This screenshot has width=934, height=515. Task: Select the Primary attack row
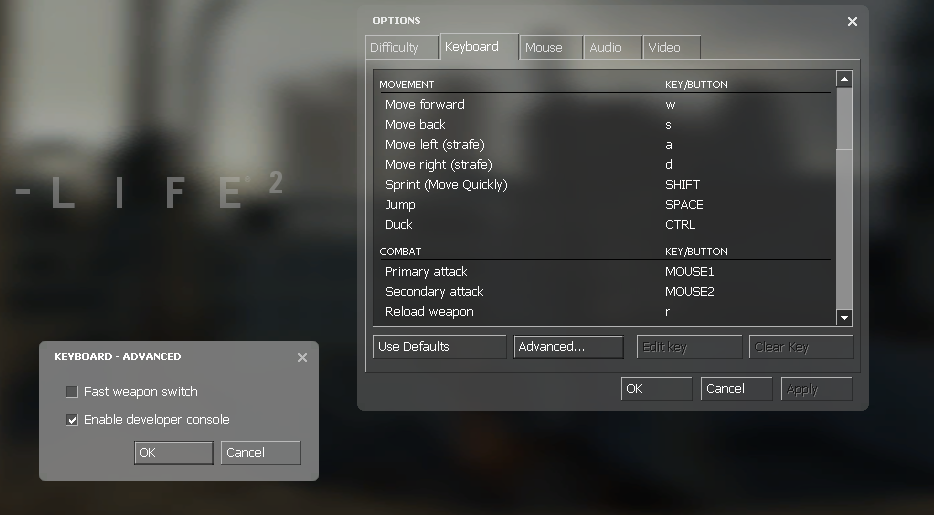coord(605,272)
